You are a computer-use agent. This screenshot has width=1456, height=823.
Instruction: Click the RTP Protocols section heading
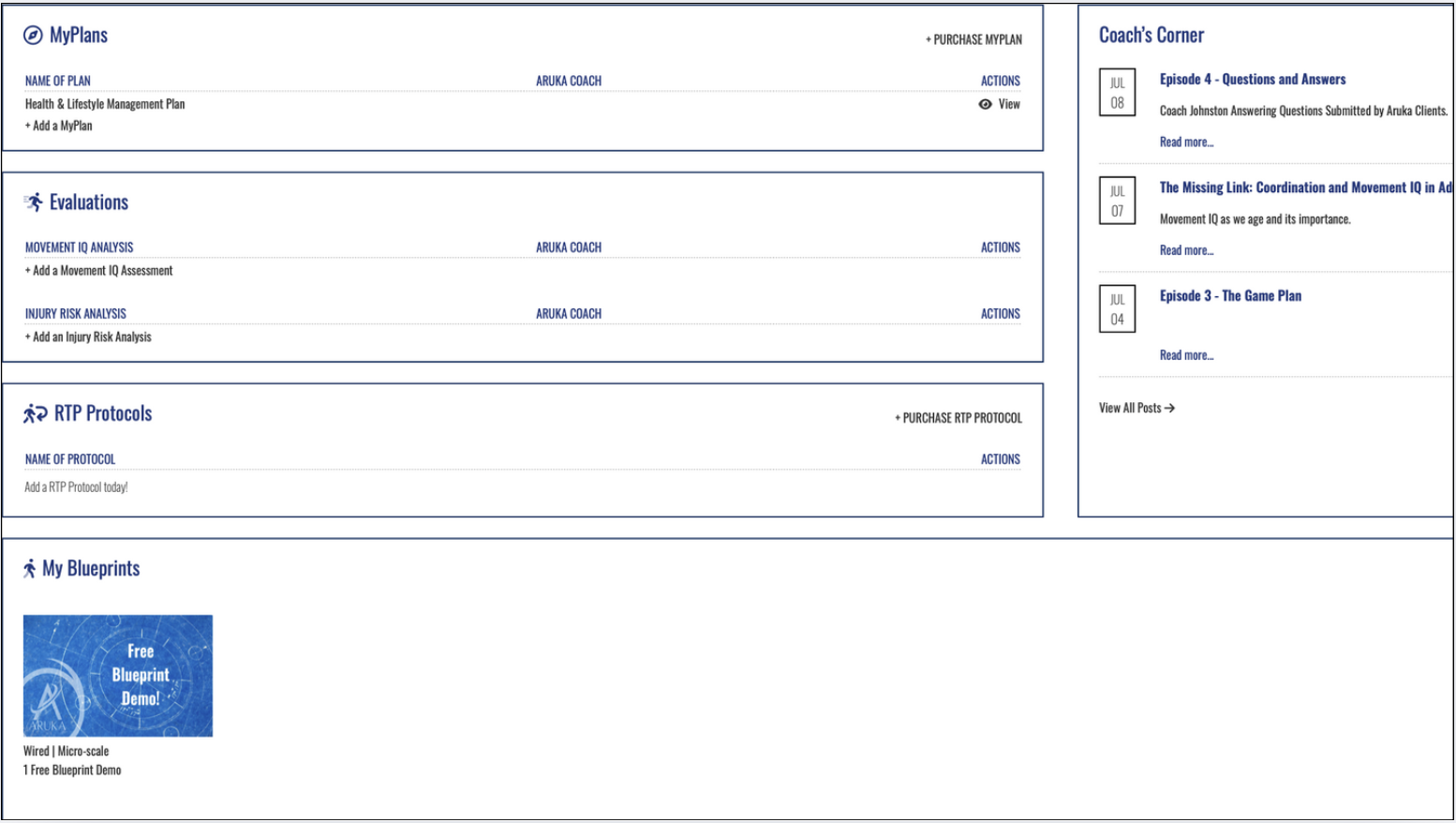pyautogui.click(x=103, y=413)
